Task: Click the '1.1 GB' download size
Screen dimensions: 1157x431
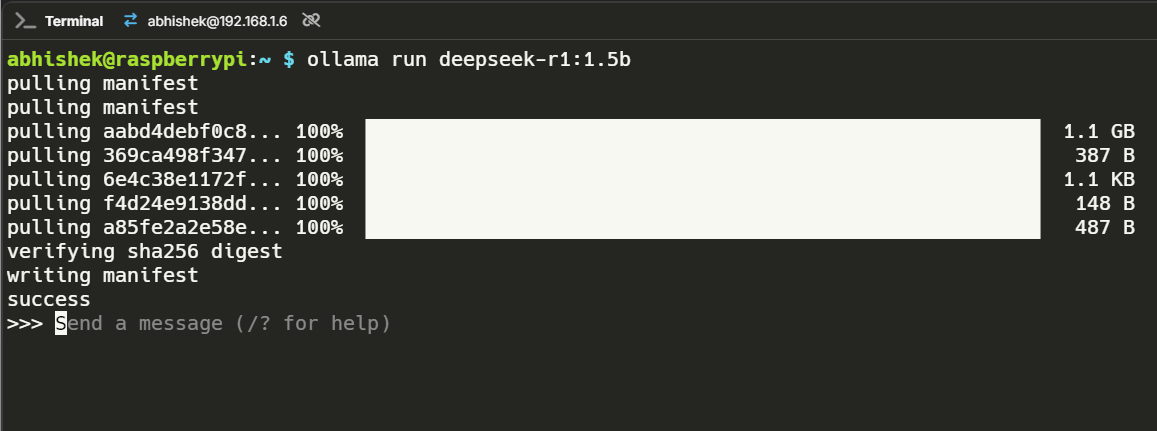Action: pyautogui.click(x=1099, y=132)
